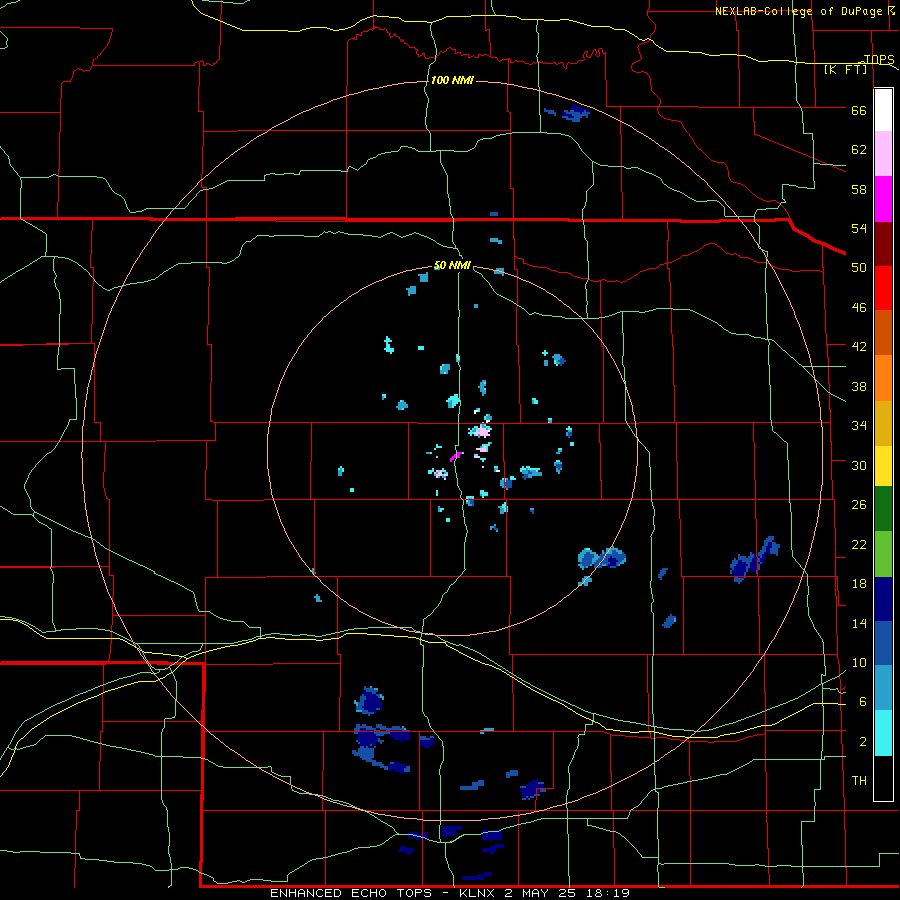The width and height of the screenshot is (900, 900).
Task: Select the 10 scale value
Action: [859, 662]
